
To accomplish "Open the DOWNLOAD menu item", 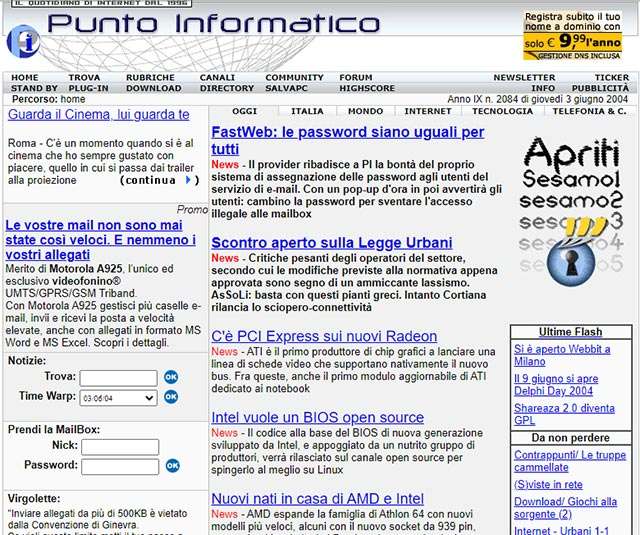I will [153, 88].
